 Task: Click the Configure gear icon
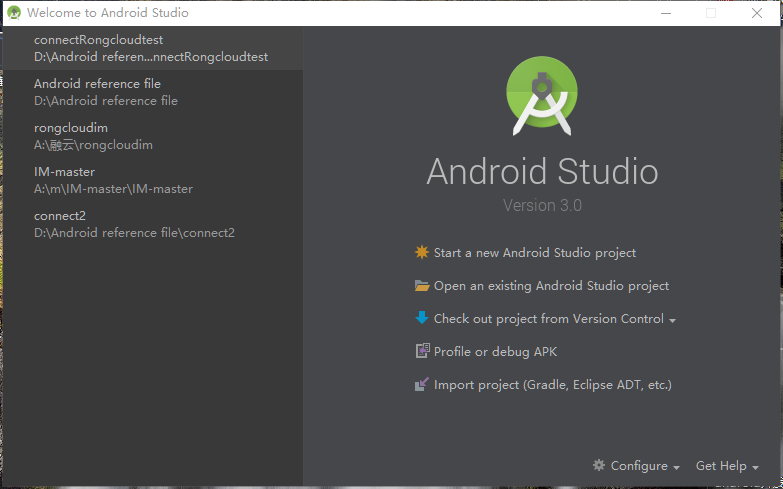point(599,465)
